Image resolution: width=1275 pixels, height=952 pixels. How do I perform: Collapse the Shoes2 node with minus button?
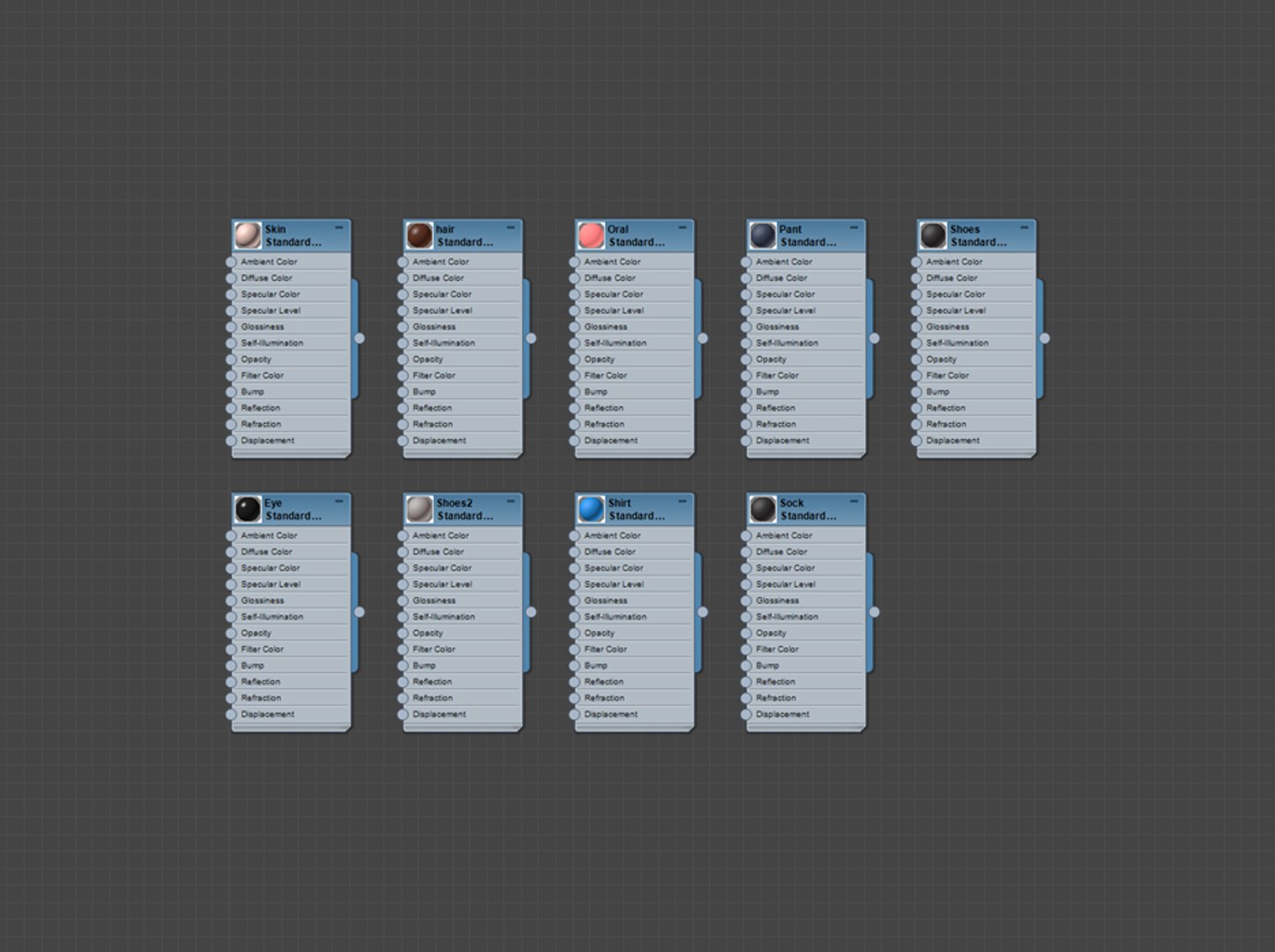[511, 502]
